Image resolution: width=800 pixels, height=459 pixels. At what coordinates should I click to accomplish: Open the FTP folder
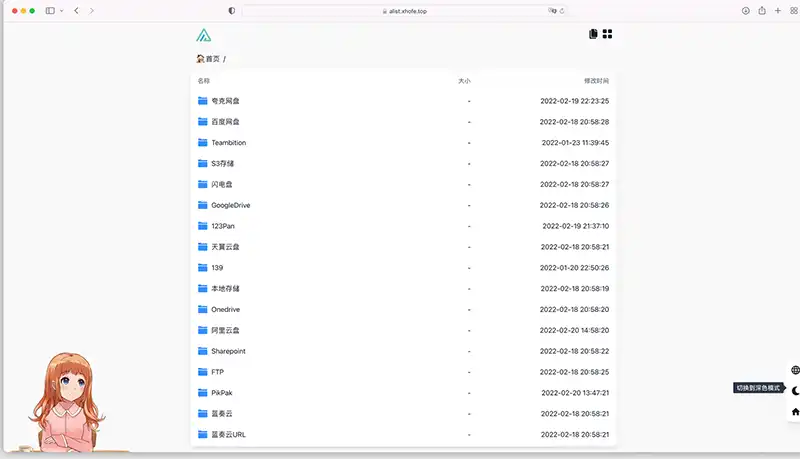point(403,372)
